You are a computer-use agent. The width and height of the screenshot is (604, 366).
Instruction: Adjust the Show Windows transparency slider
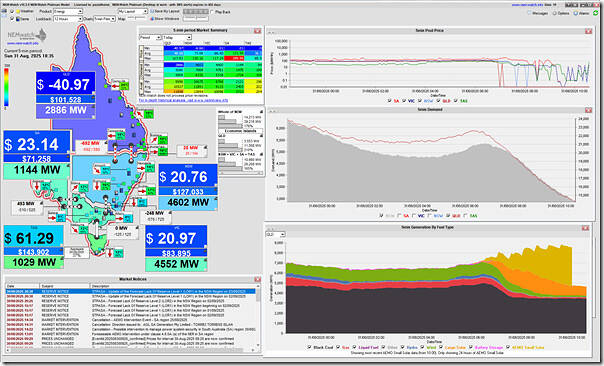tap(196, 18)
